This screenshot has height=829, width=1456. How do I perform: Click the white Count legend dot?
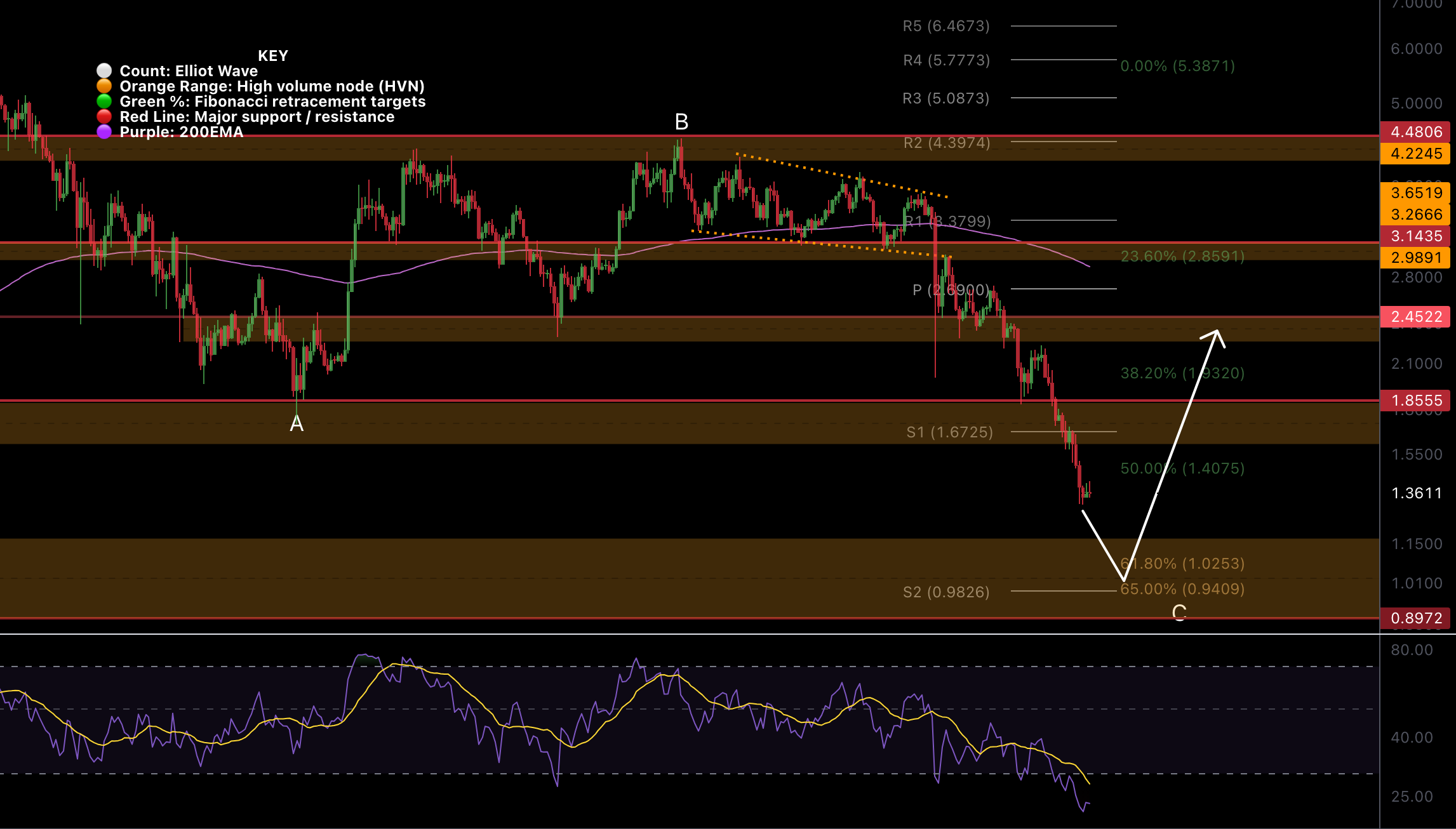(x=104, y=70)
